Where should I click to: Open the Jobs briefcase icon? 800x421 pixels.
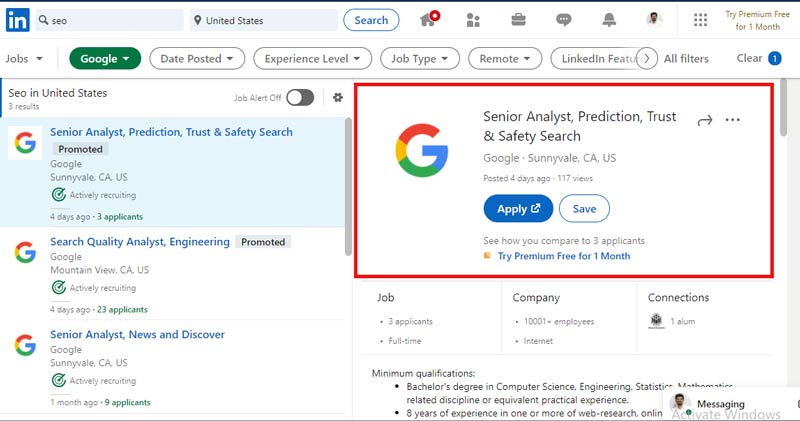[518, 20]
